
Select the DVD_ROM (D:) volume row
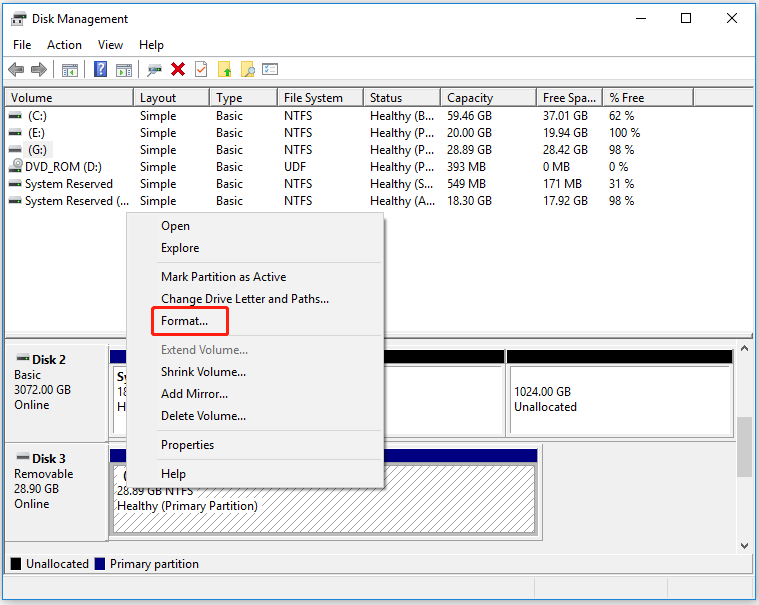click(x=63, y=167)
